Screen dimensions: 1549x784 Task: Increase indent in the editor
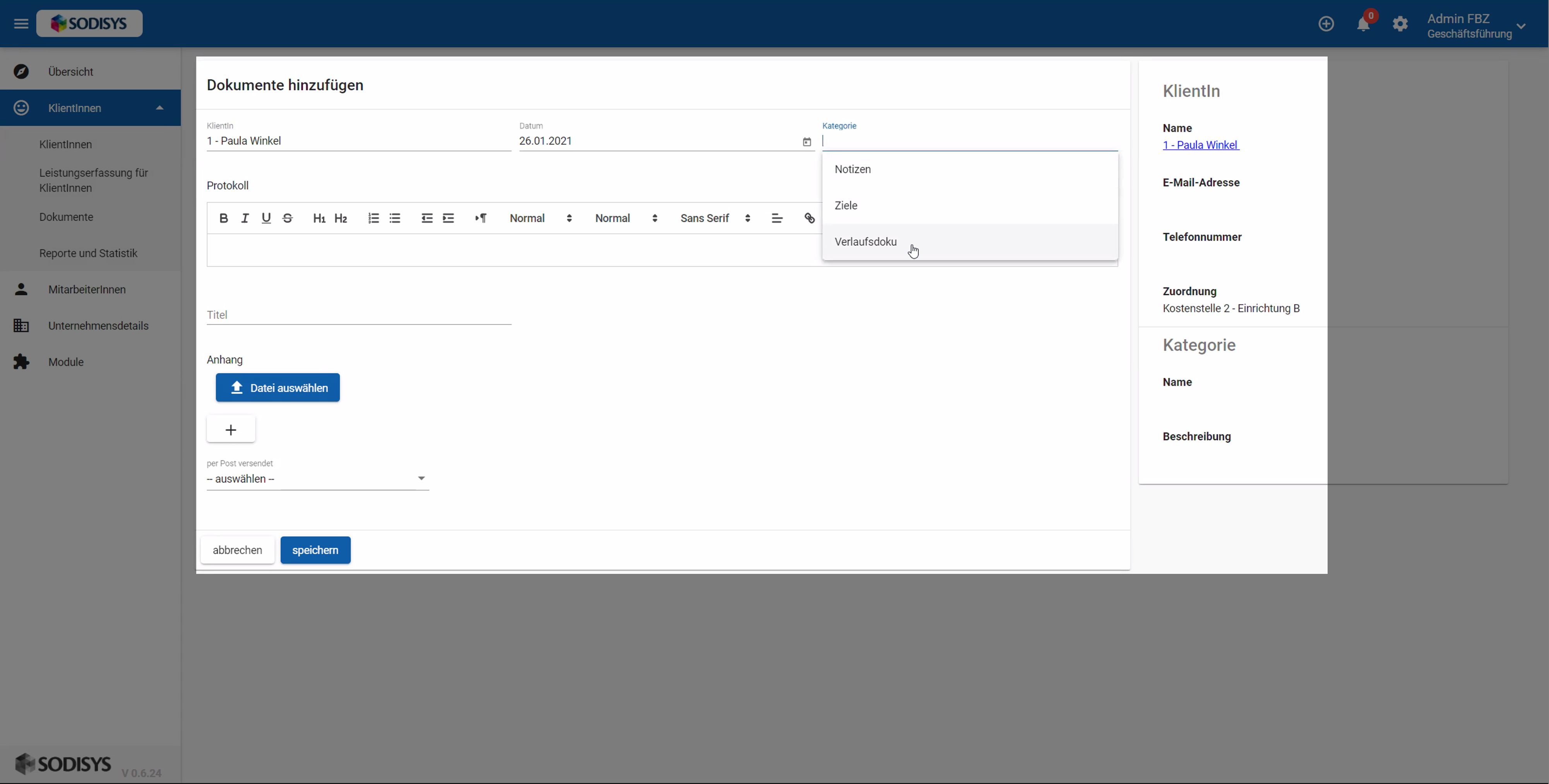(x=448, y=218)
